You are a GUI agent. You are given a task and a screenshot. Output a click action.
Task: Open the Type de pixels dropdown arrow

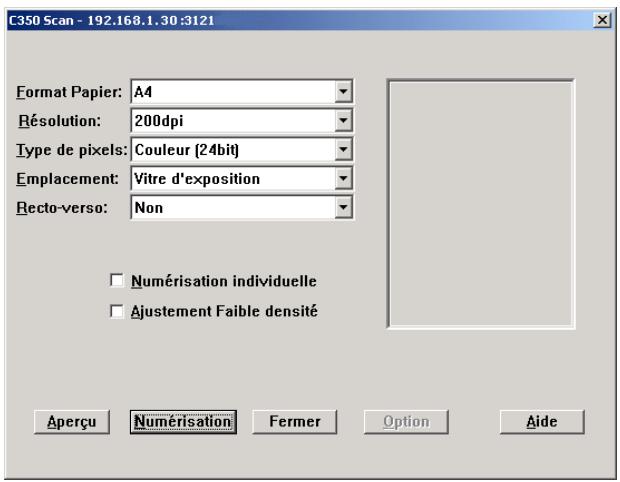click(343, 149)
